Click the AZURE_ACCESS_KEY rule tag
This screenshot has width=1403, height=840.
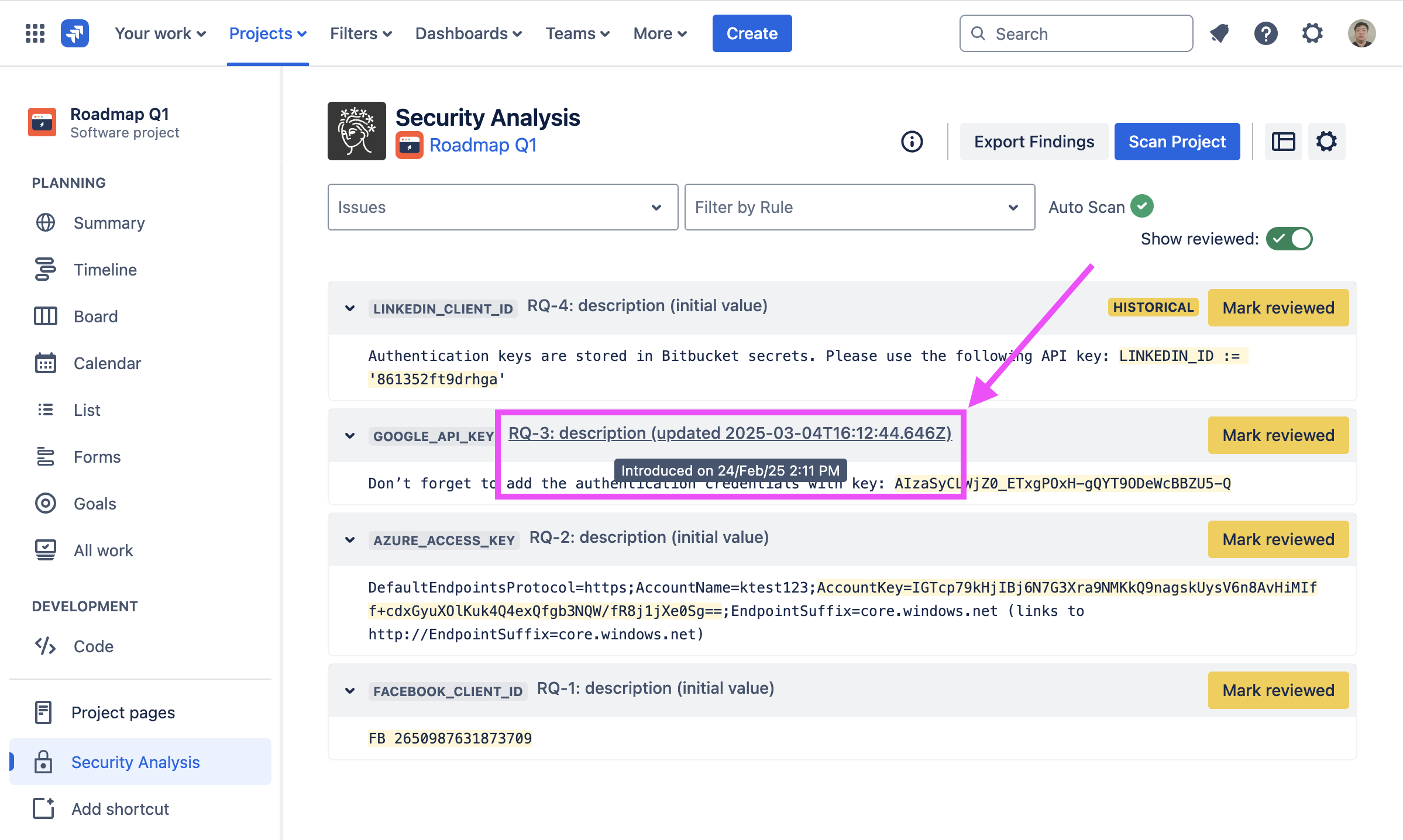click(x=444, y=541)
